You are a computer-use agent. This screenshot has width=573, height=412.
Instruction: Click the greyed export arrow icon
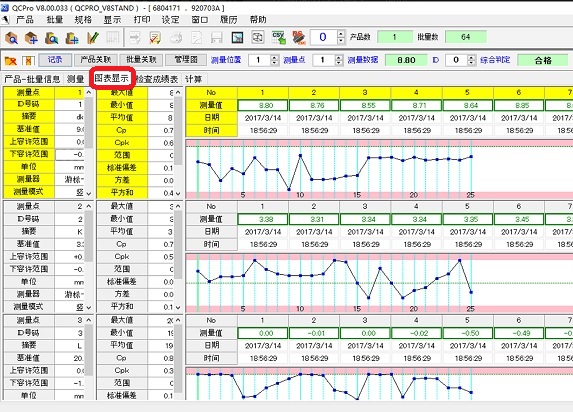tap(135, 37)
